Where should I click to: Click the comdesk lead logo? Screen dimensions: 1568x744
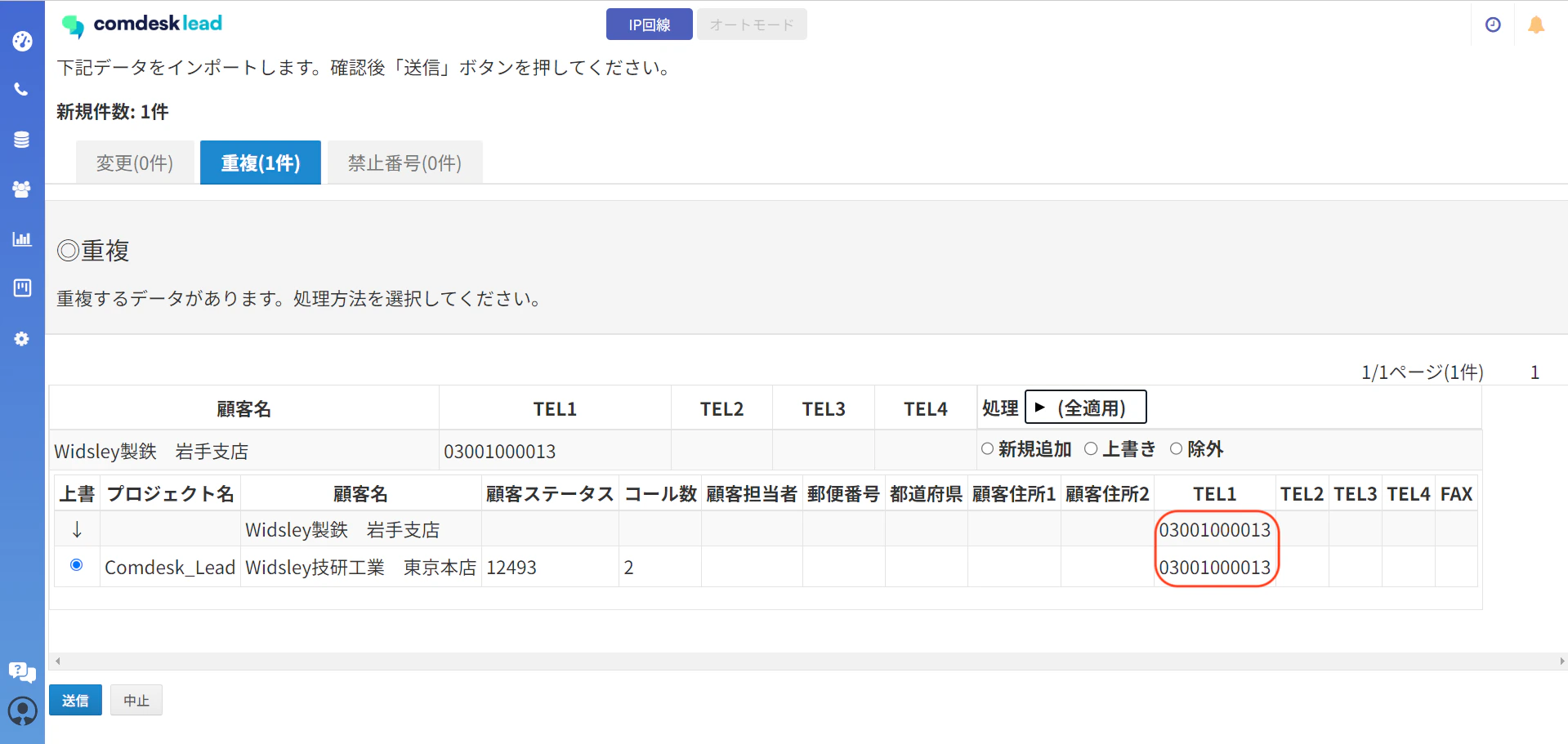click(142, 25)
